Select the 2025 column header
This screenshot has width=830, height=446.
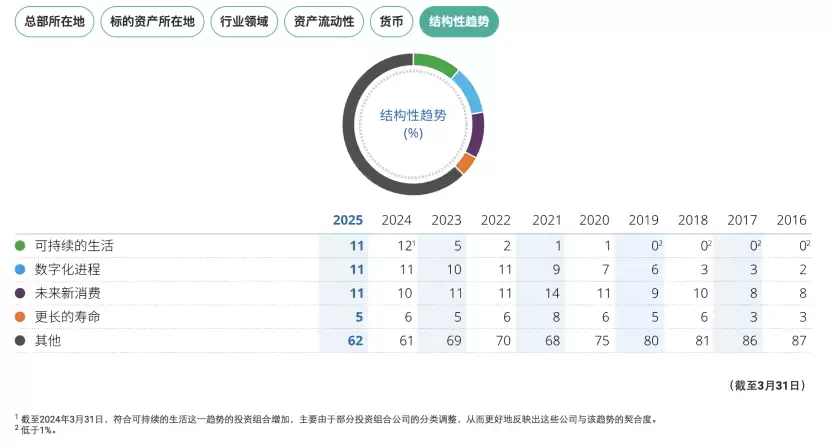point(347,220)
